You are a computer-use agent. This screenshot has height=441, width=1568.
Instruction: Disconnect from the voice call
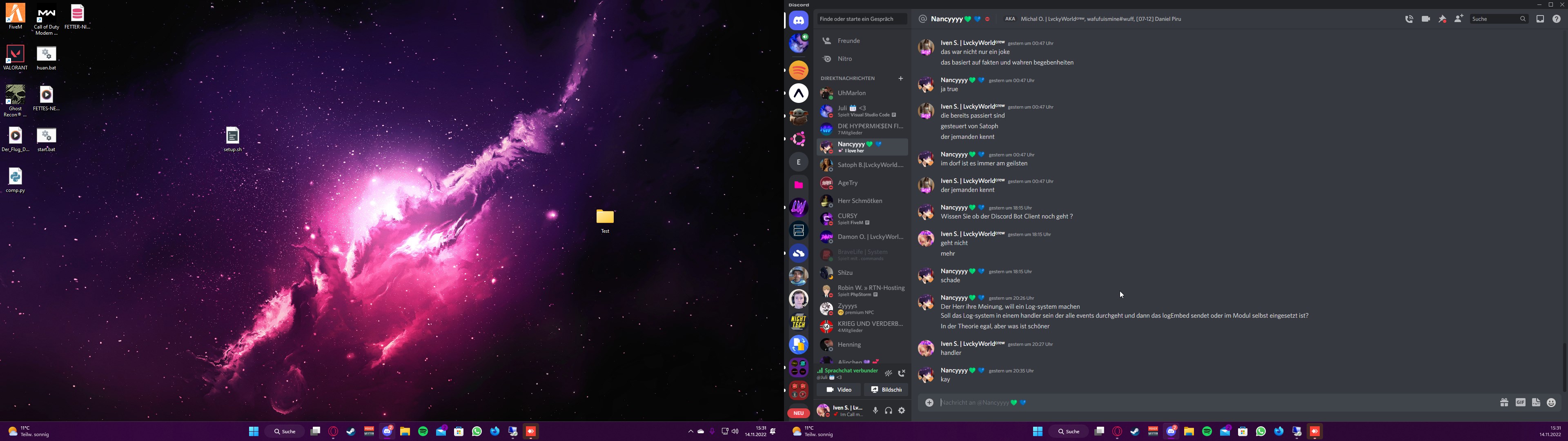point(902,373)
